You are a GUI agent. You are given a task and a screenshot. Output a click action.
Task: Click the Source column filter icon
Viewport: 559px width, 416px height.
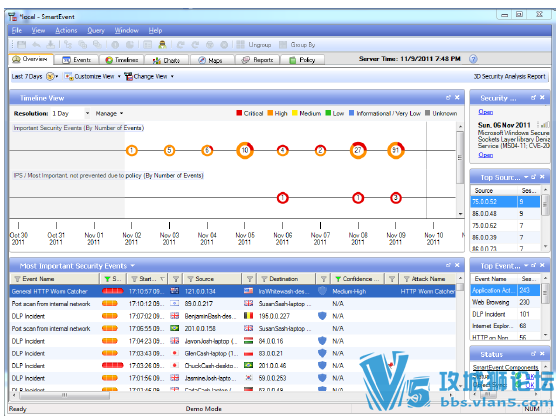pyautogui.click(x=190, y=279)
